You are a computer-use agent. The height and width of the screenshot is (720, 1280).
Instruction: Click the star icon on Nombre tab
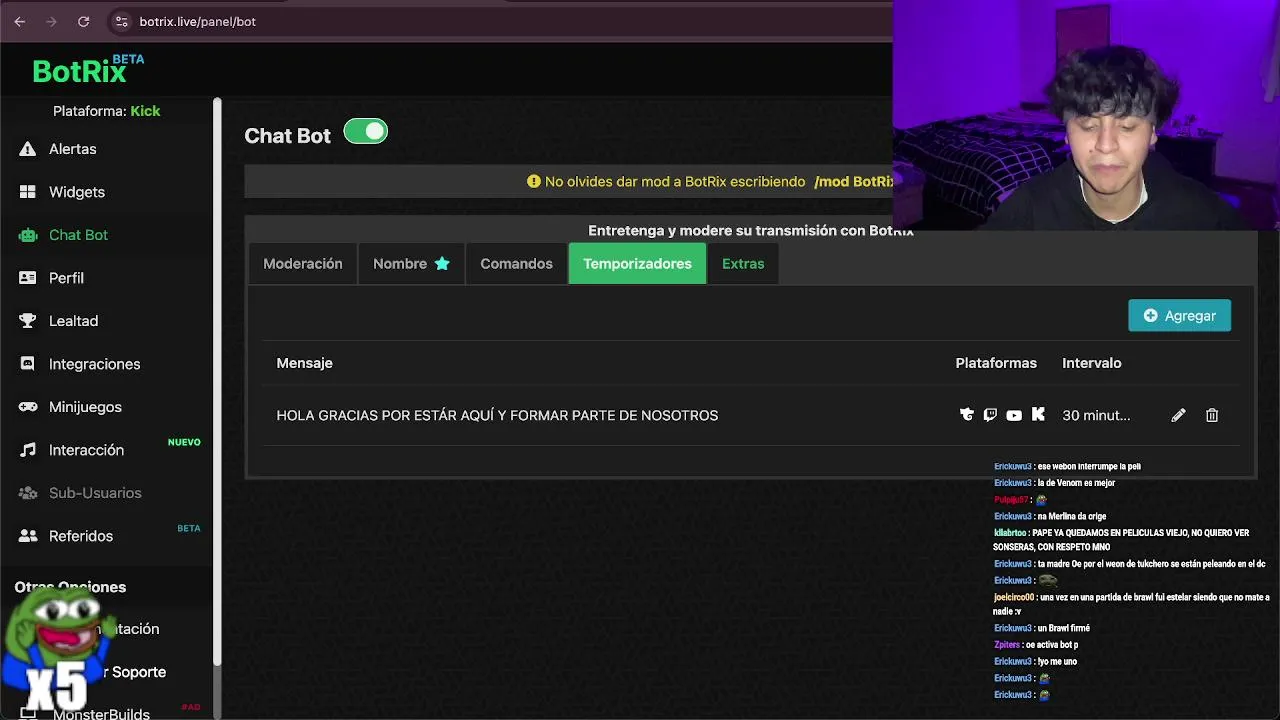point(442,264)
